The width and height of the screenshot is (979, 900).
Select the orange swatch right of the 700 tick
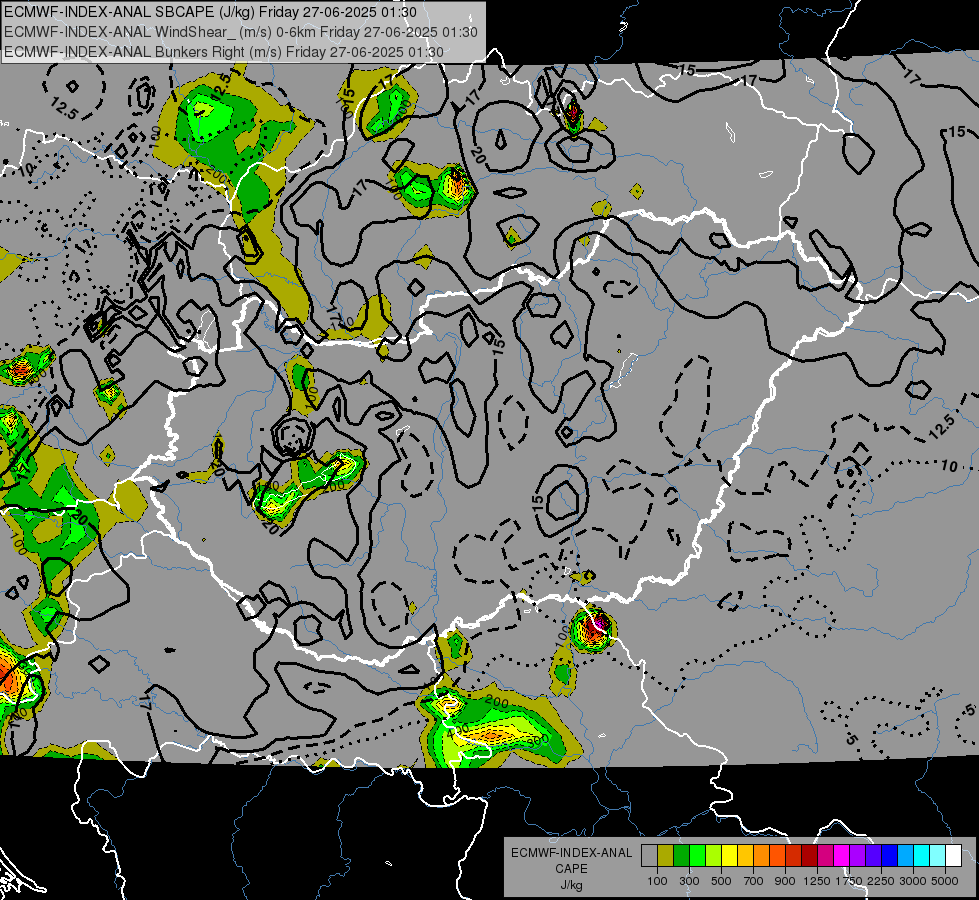pos(762,856)
